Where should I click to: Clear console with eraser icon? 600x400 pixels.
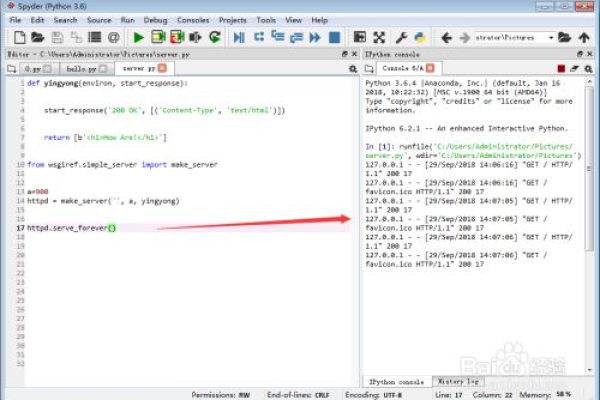coord(574,69)
